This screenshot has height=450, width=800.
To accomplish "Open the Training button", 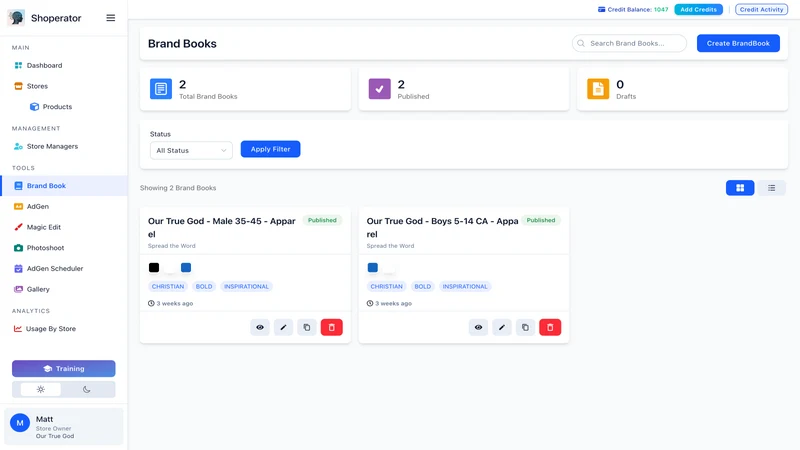I will tap(64, 368).
